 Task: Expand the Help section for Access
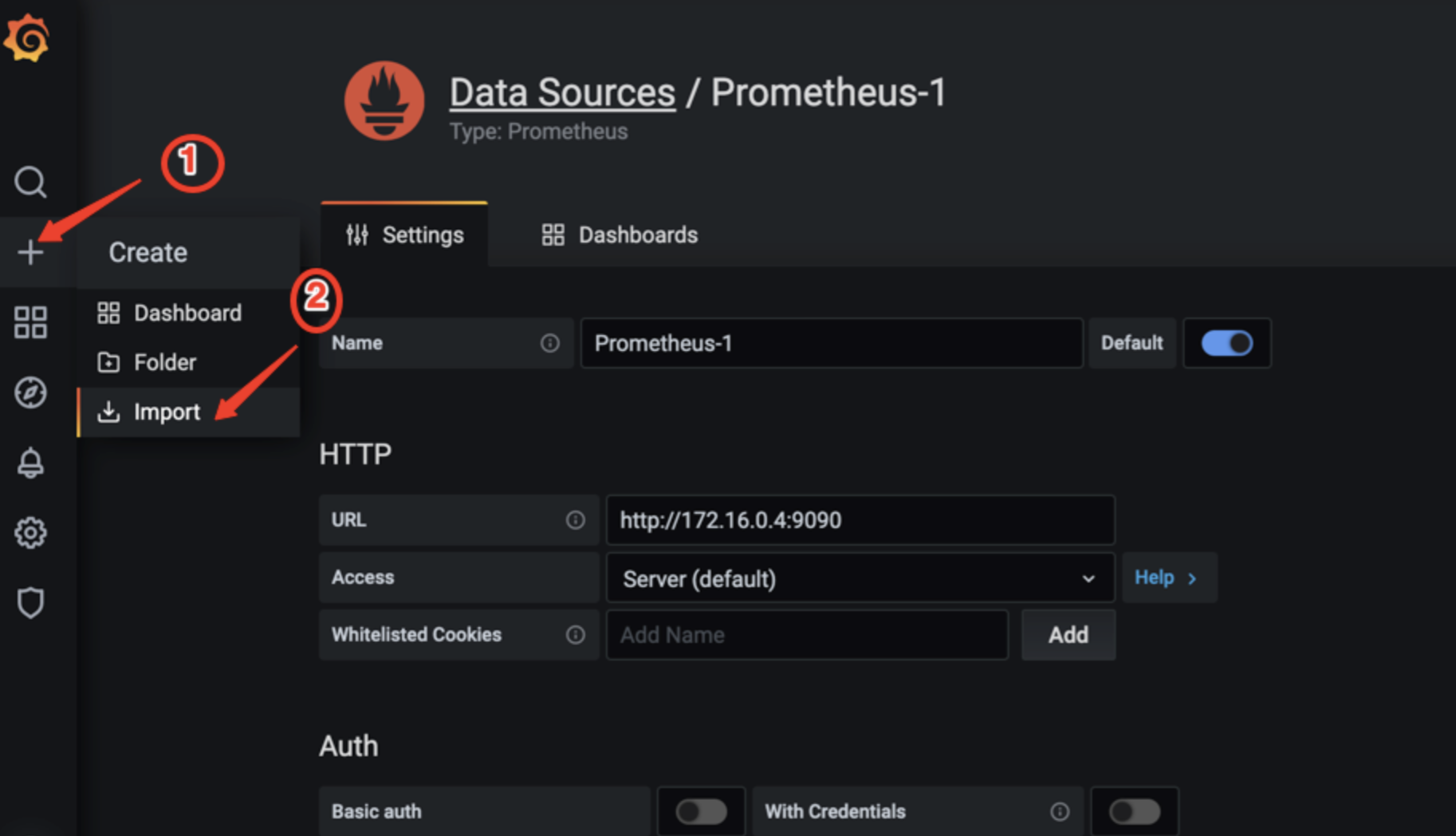click(1168, 578)
